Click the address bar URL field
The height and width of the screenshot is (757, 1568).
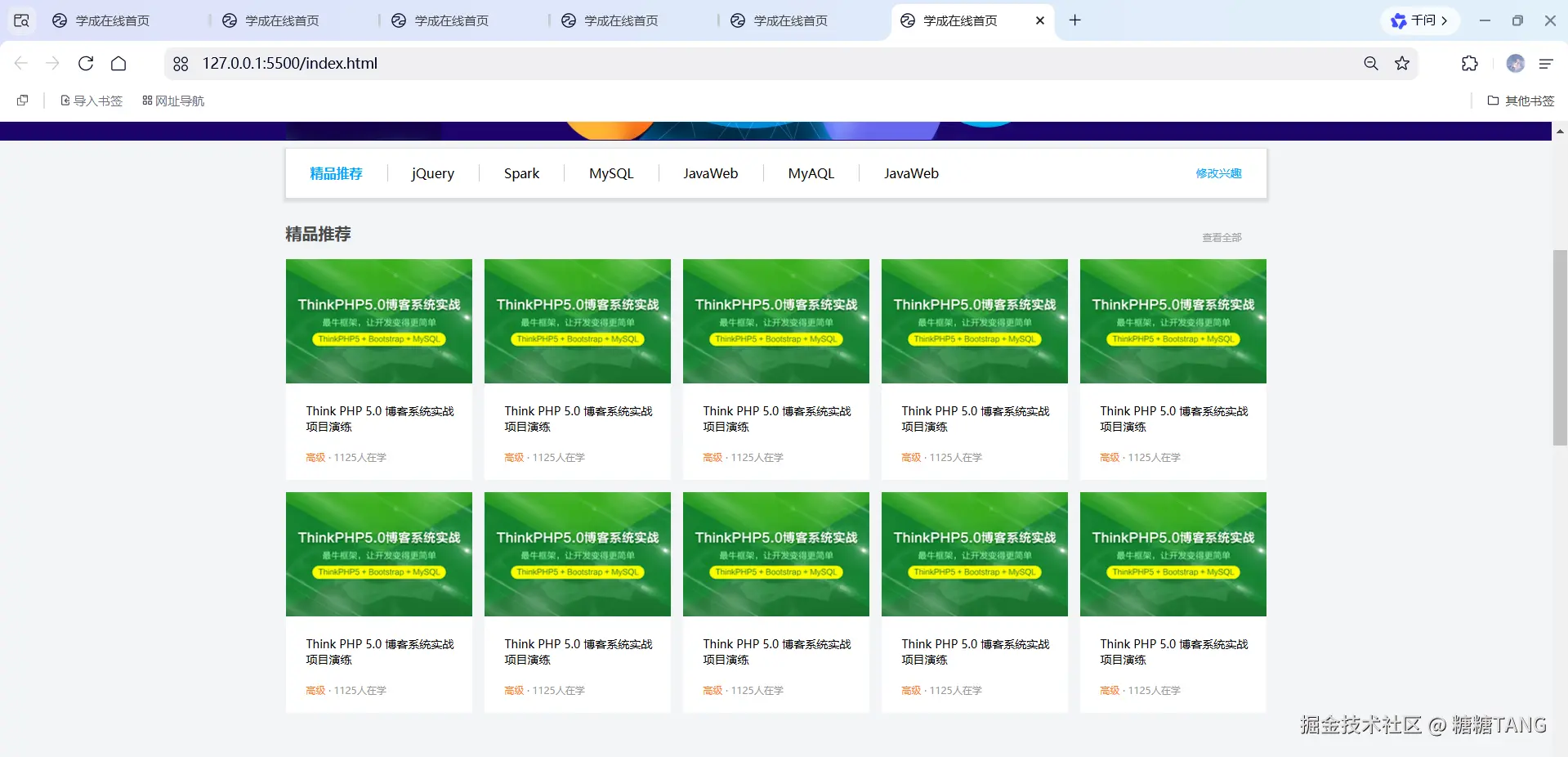click(x=735, y=64)
